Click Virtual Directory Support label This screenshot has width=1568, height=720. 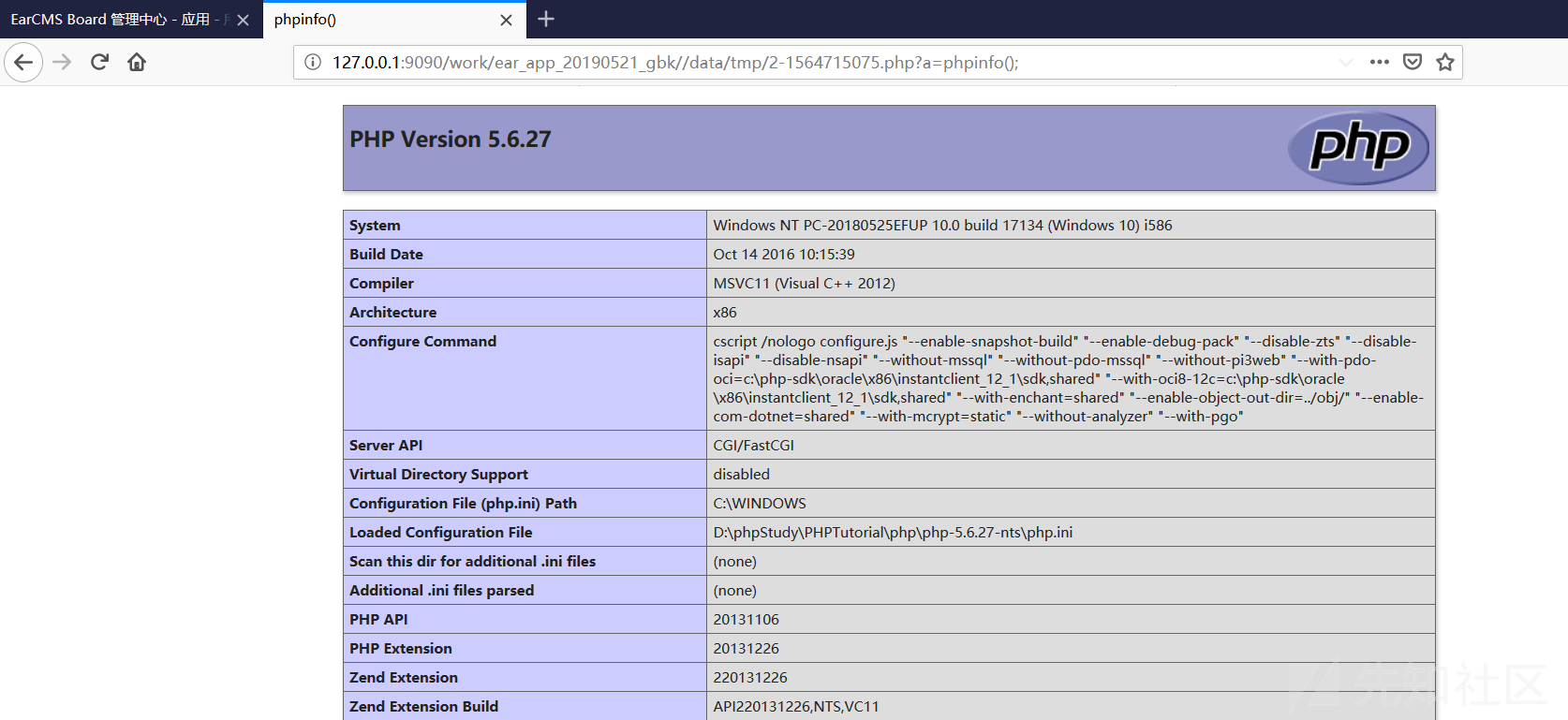pyautogui.click(x=438, y=475)
